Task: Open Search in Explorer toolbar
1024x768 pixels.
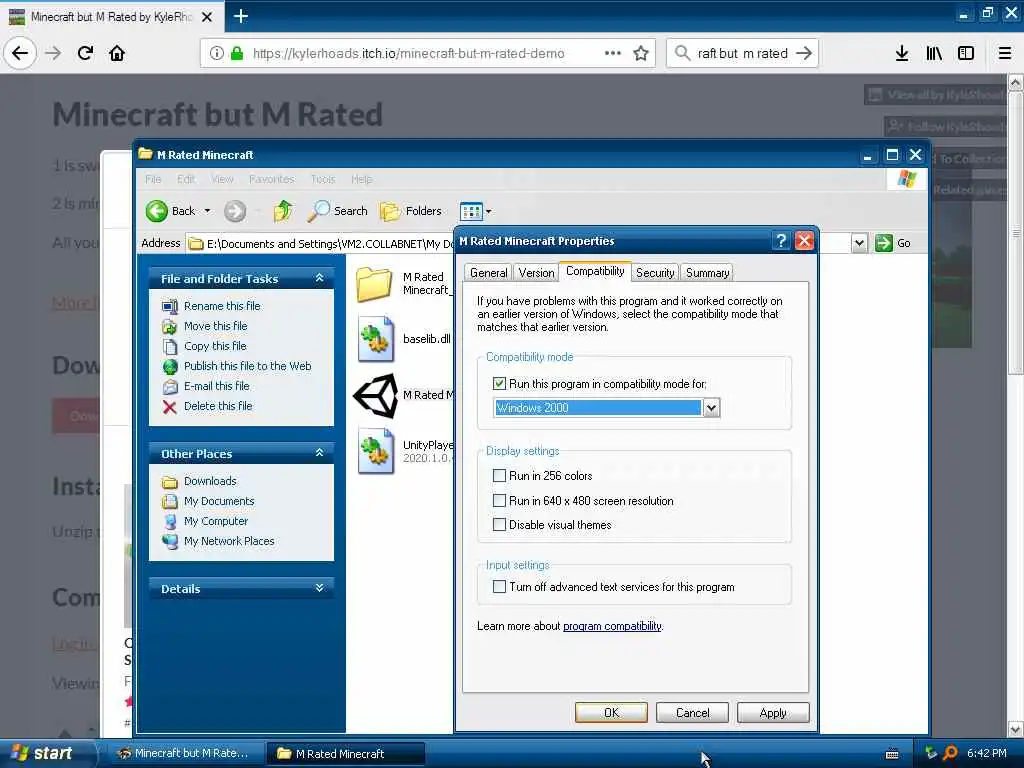Action: click(x=338, y=211)
